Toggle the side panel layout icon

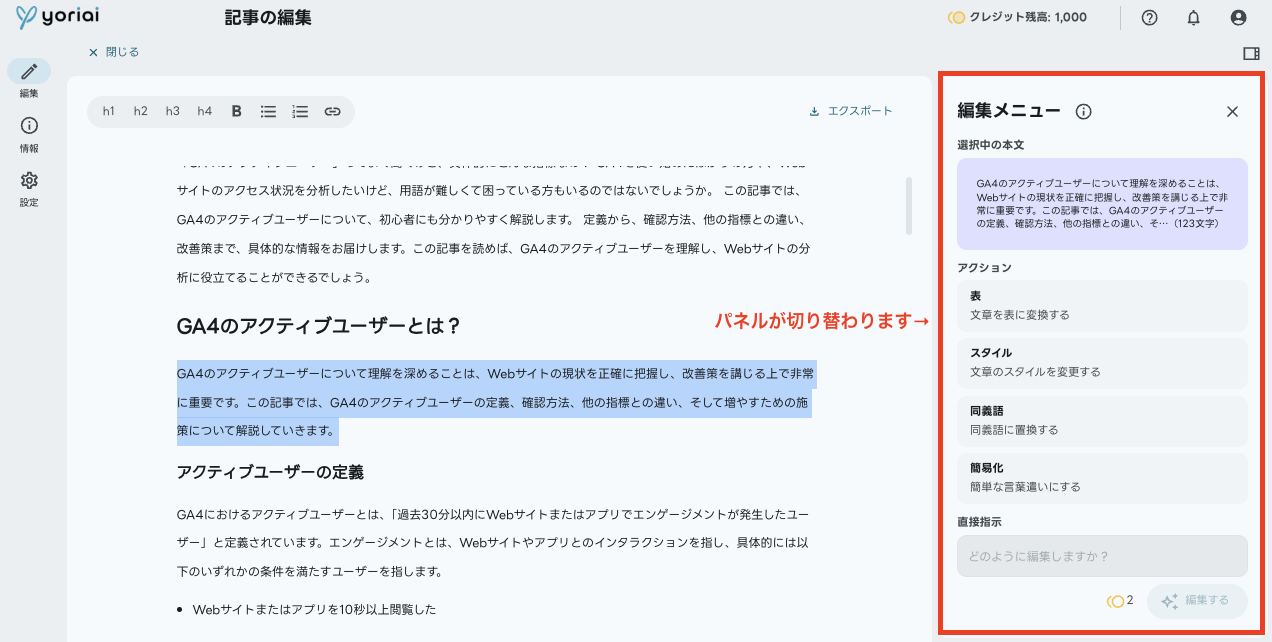pyautogui.click(x=1251, y=53)
